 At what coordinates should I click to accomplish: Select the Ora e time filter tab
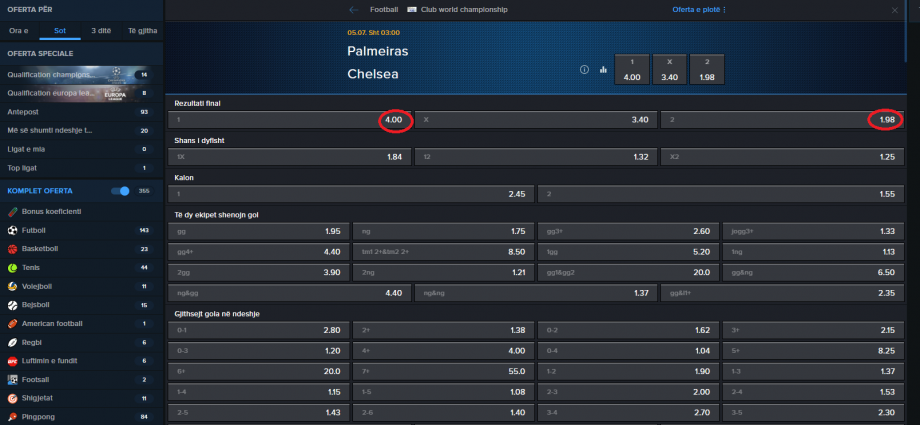pos(18,31)
